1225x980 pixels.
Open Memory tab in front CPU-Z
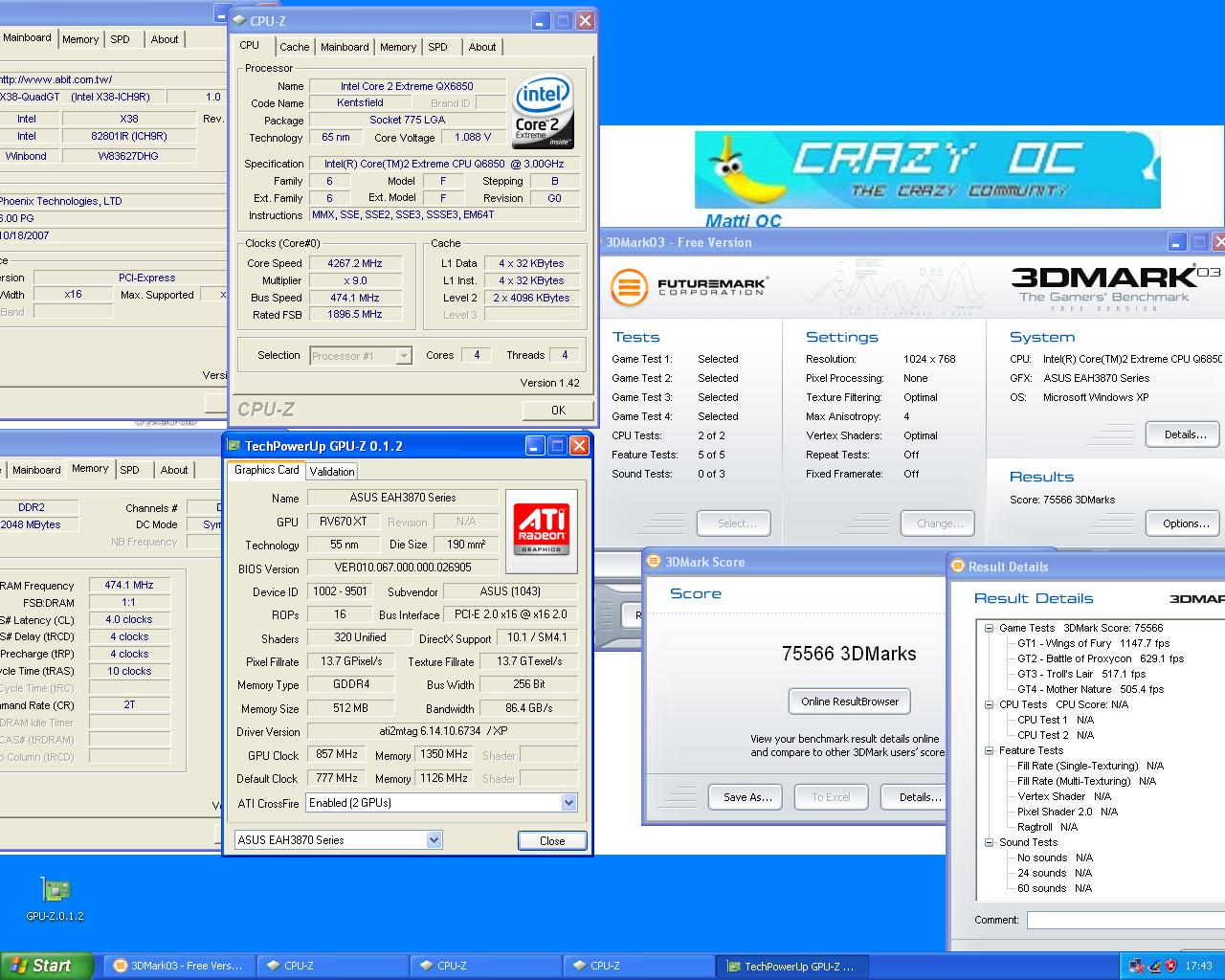coord(398,47)
